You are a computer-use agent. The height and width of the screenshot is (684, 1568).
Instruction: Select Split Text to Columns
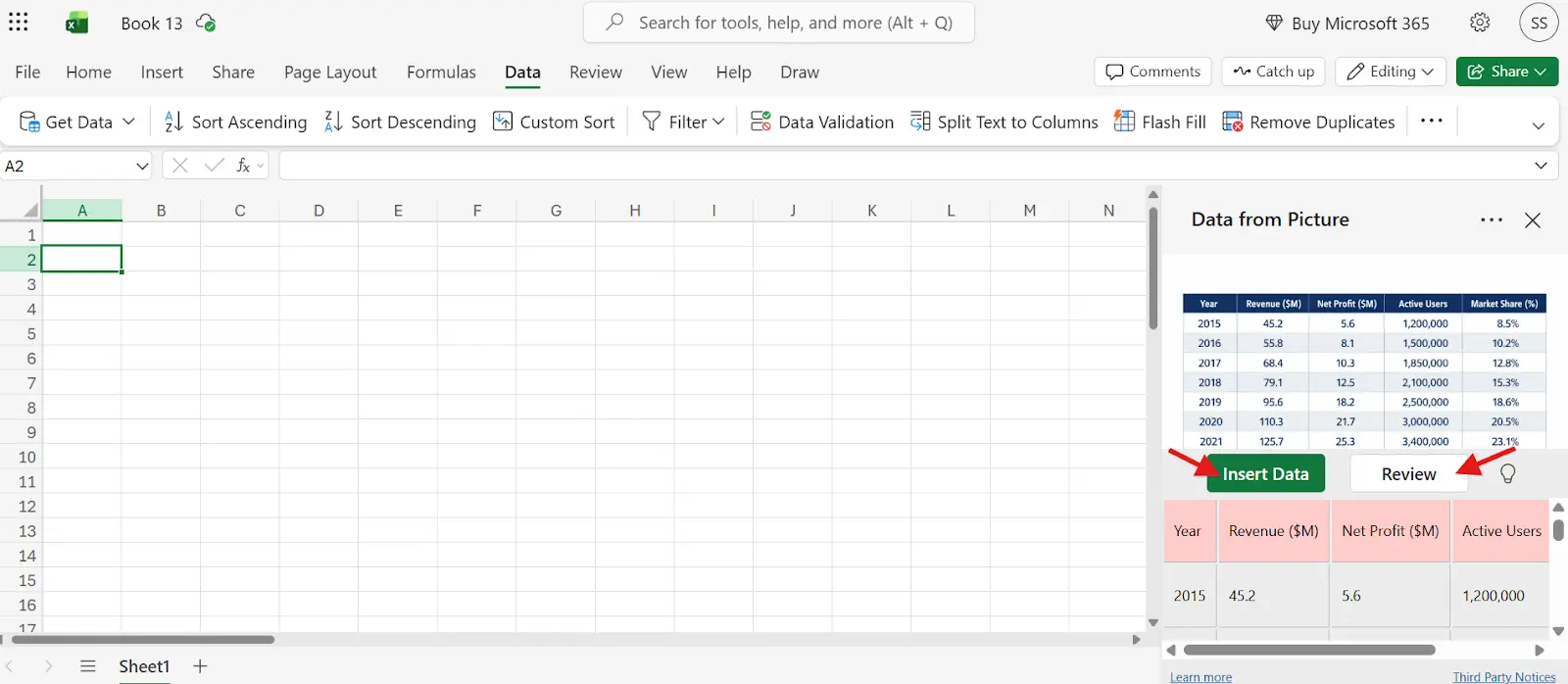pyautogui.click(x=1004, y=122)
